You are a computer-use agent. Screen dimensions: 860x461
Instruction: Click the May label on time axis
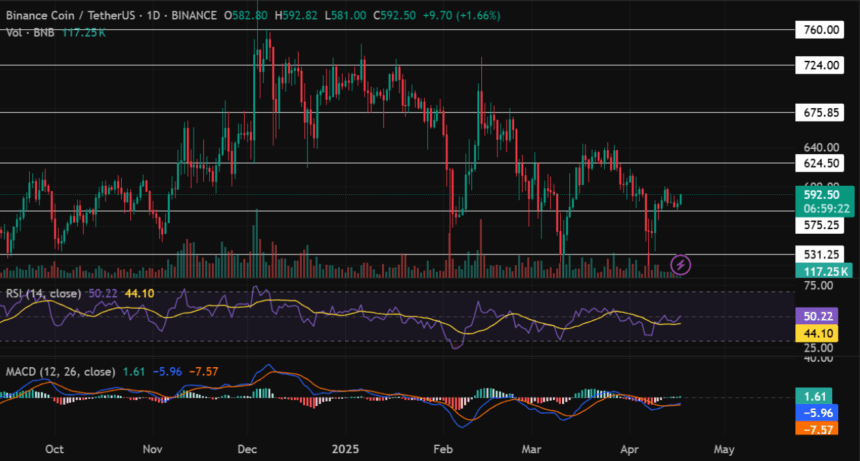tap(724, 449)
